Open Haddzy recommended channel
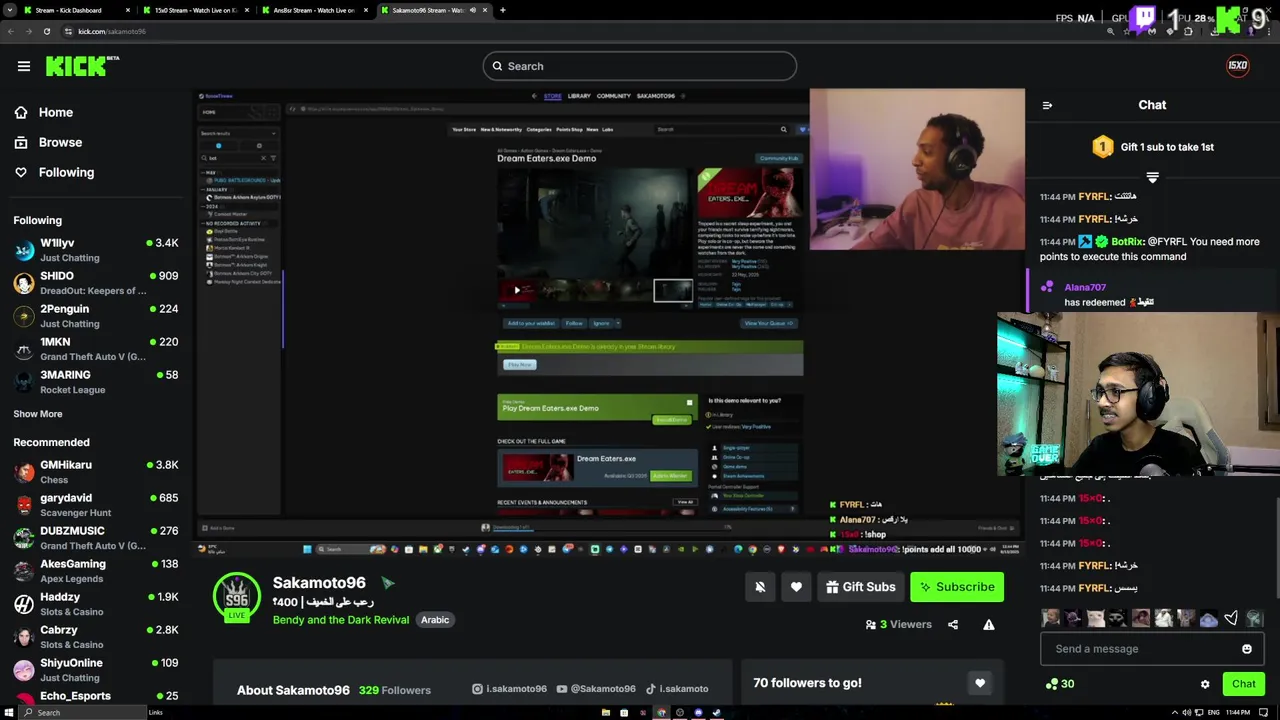The width and height of the screenshot is (1280, 720). [x=95, y=604]
